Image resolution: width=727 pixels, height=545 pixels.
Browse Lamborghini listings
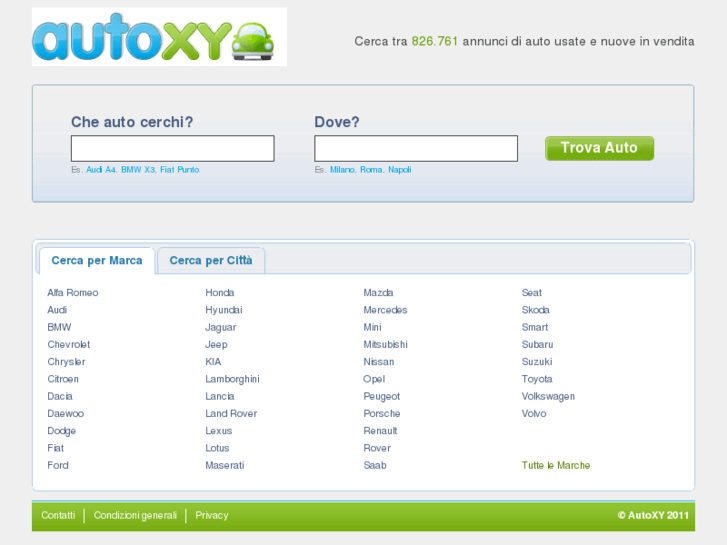[232, 379]
